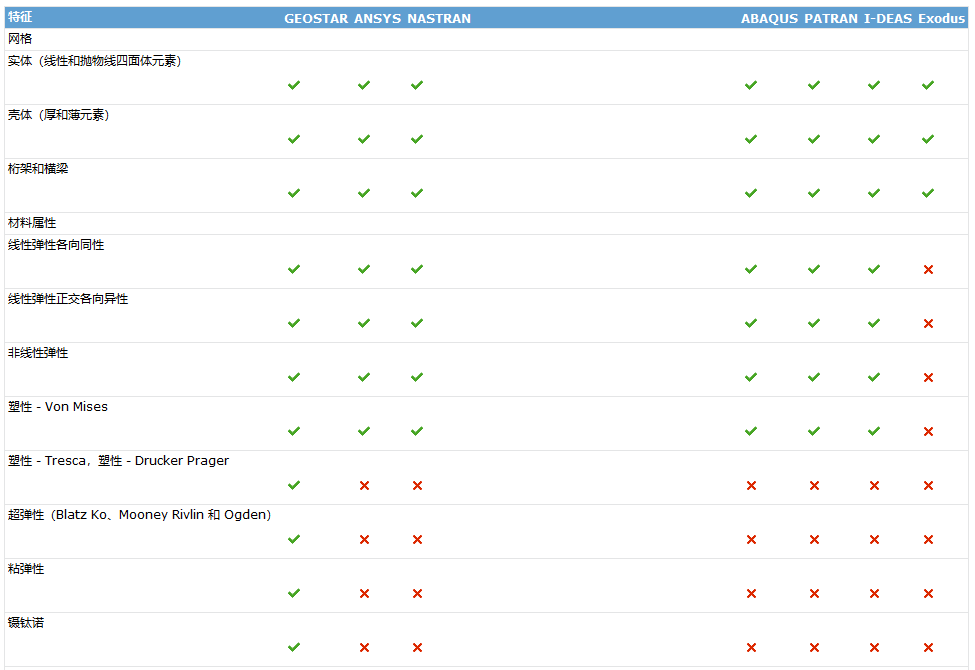Click the green check for Von Mises under I-DEAS
This screenshot has height=670, width=975.
[874, 431]
